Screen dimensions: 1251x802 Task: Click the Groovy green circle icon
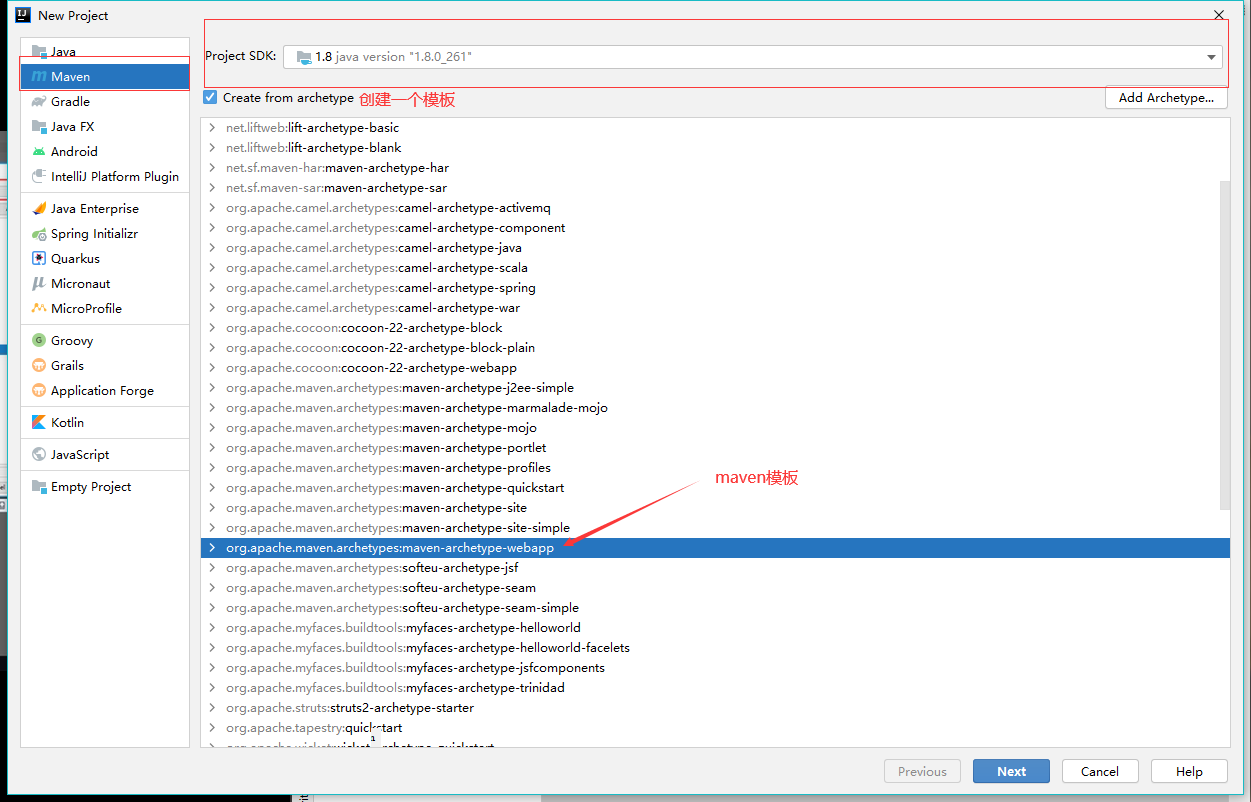click(x=39, y=341)
